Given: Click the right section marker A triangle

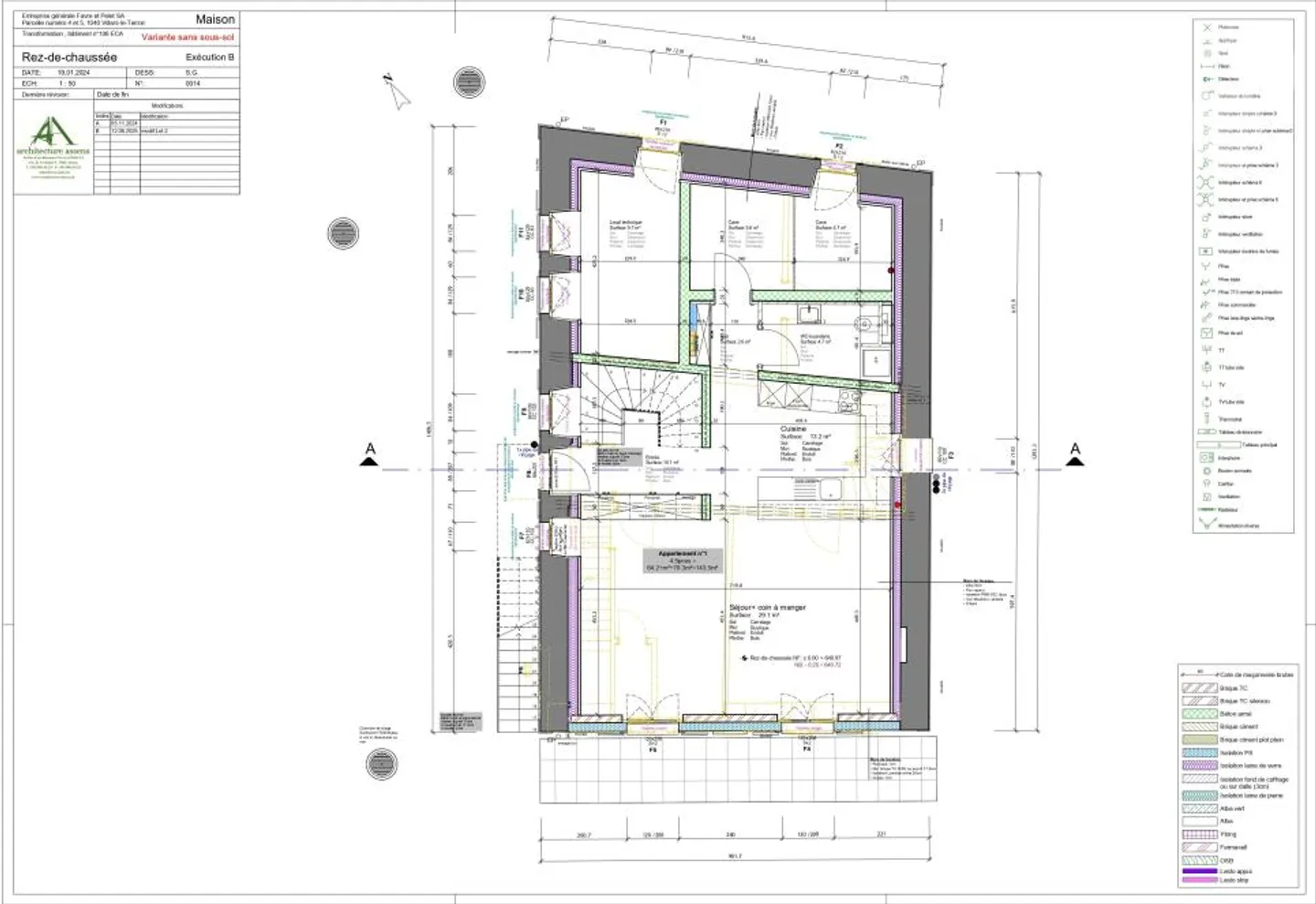Looking at the screenshot, I should [1075, 462].
